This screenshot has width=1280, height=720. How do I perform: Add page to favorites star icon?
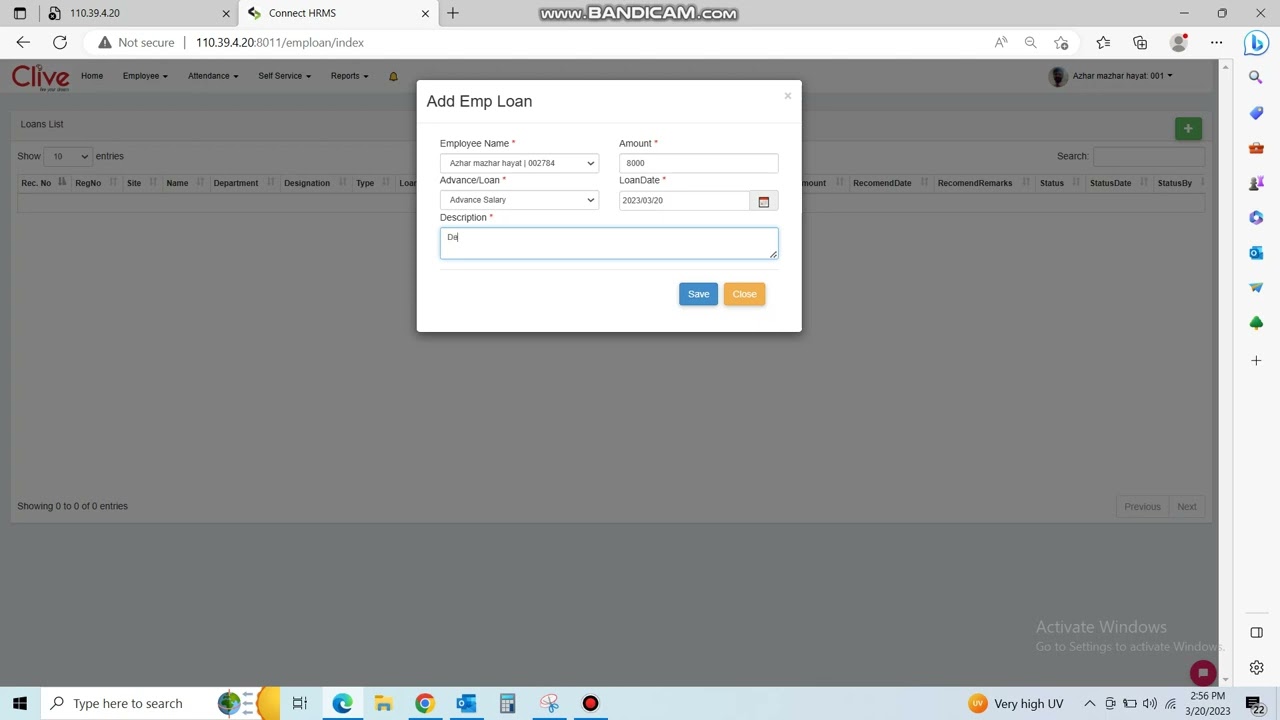coord(1061,42)
